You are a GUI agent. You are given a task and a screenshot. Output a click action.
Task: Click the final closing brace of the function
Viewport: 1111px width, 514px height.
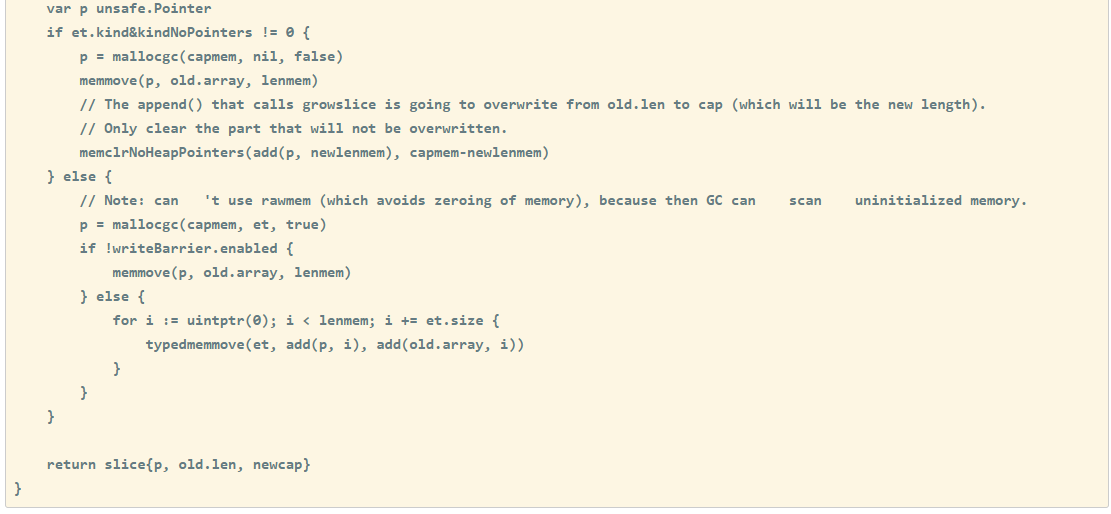pos(18,488)
